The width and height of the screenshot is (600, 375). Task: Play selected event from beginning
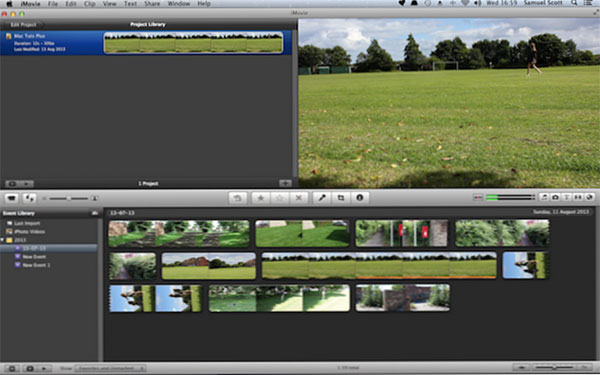pos(44,368)
